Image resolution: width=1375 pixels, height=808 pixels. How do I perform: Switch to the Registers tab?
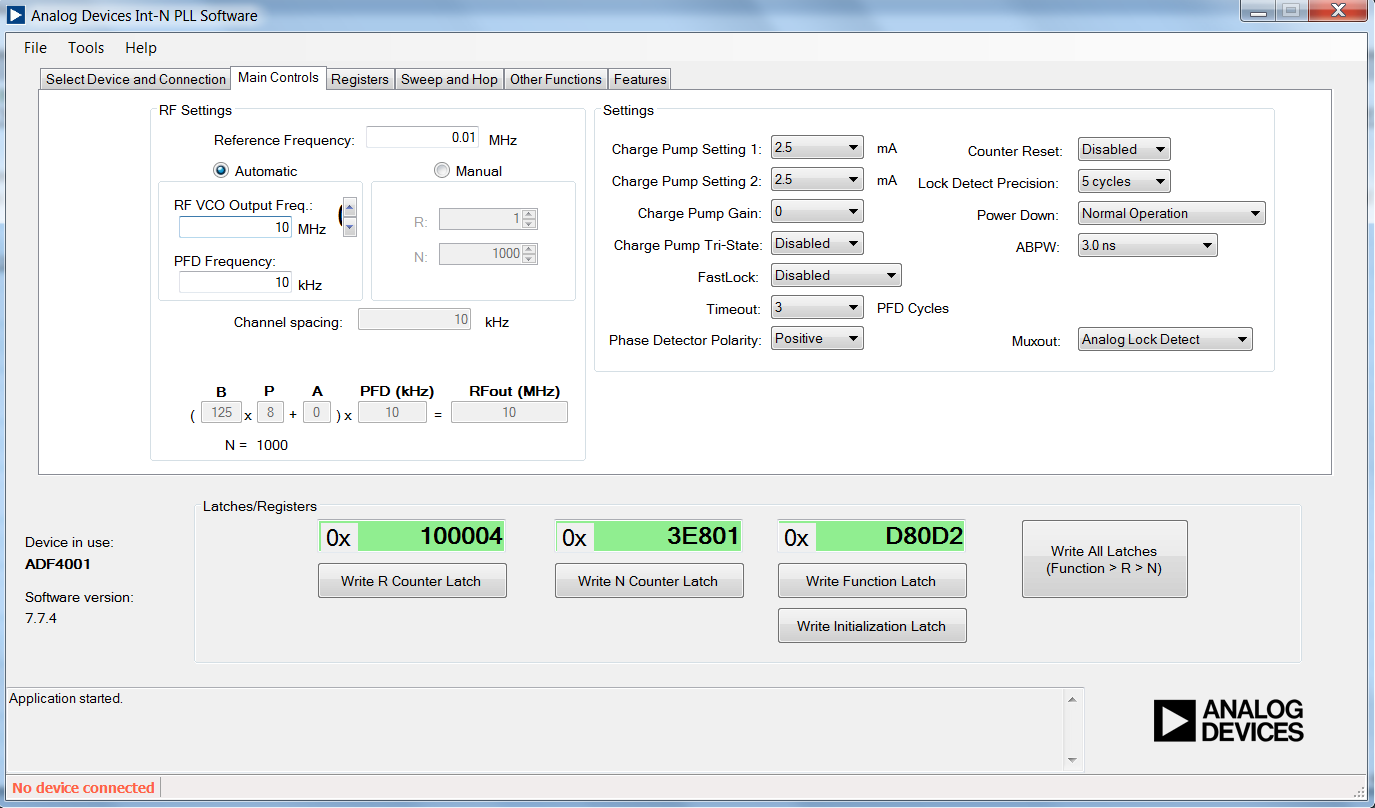pos(360,79)
